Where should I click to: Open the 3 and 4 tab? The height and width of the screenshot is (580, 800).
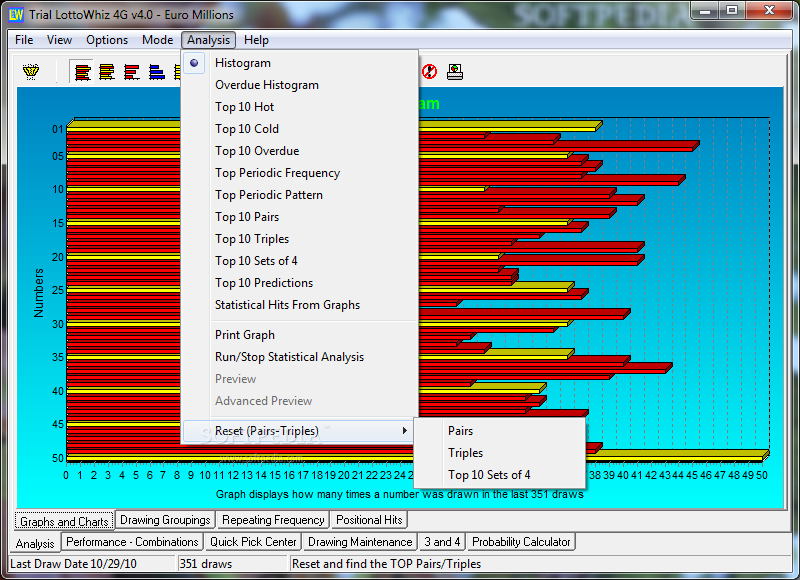tap(442, 542)
